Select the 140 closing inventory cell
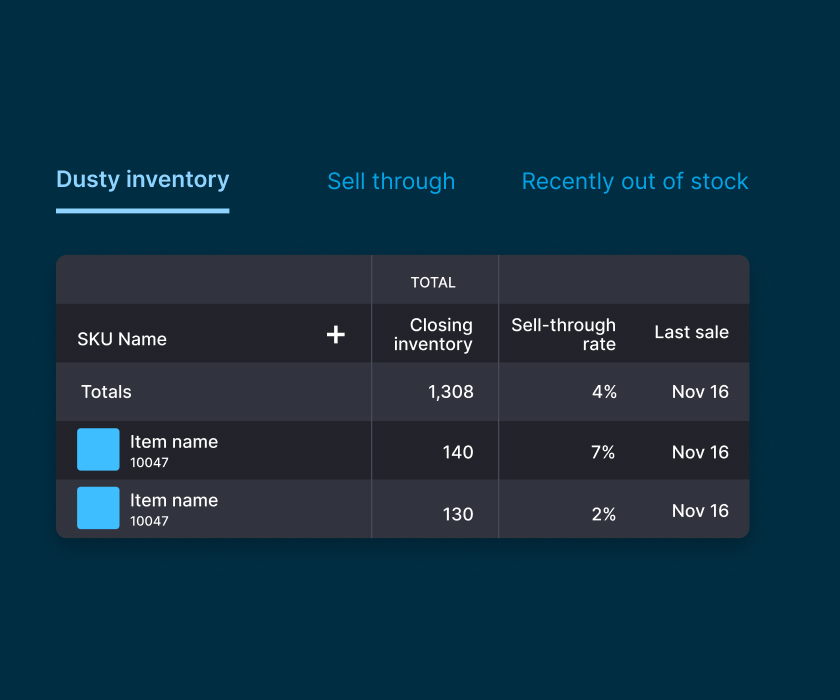840x700 pixels. (x=457, y=452)
